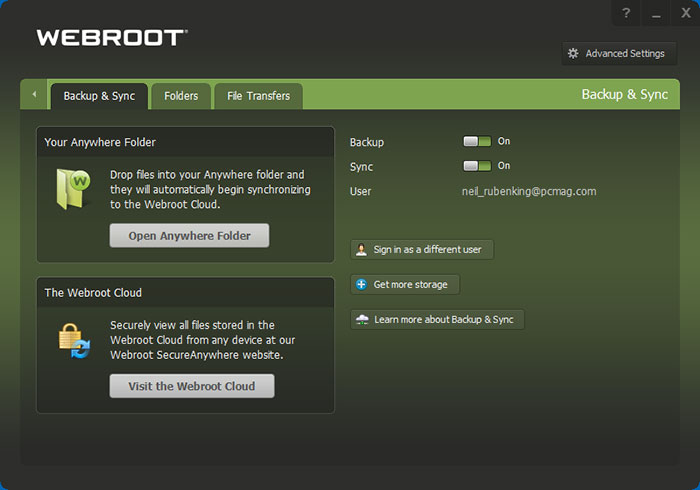
Task: Turn off the Backup toggle
Action: click(477, 142)
